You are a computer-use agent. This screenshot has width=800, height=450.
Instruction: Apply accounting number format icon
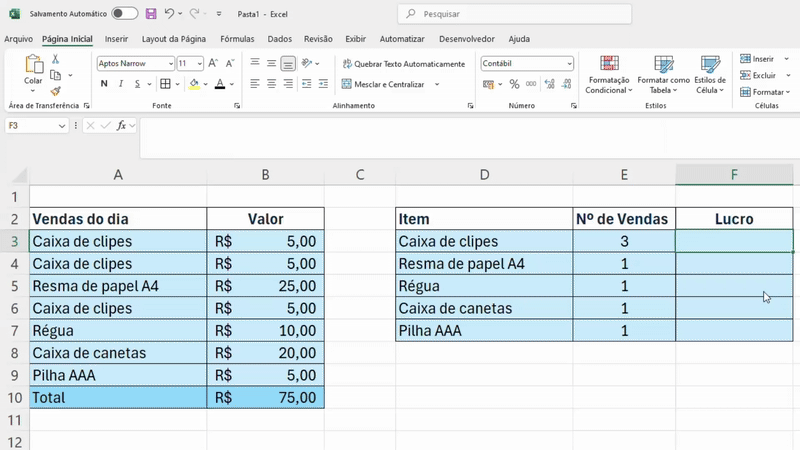coord(488,84)
